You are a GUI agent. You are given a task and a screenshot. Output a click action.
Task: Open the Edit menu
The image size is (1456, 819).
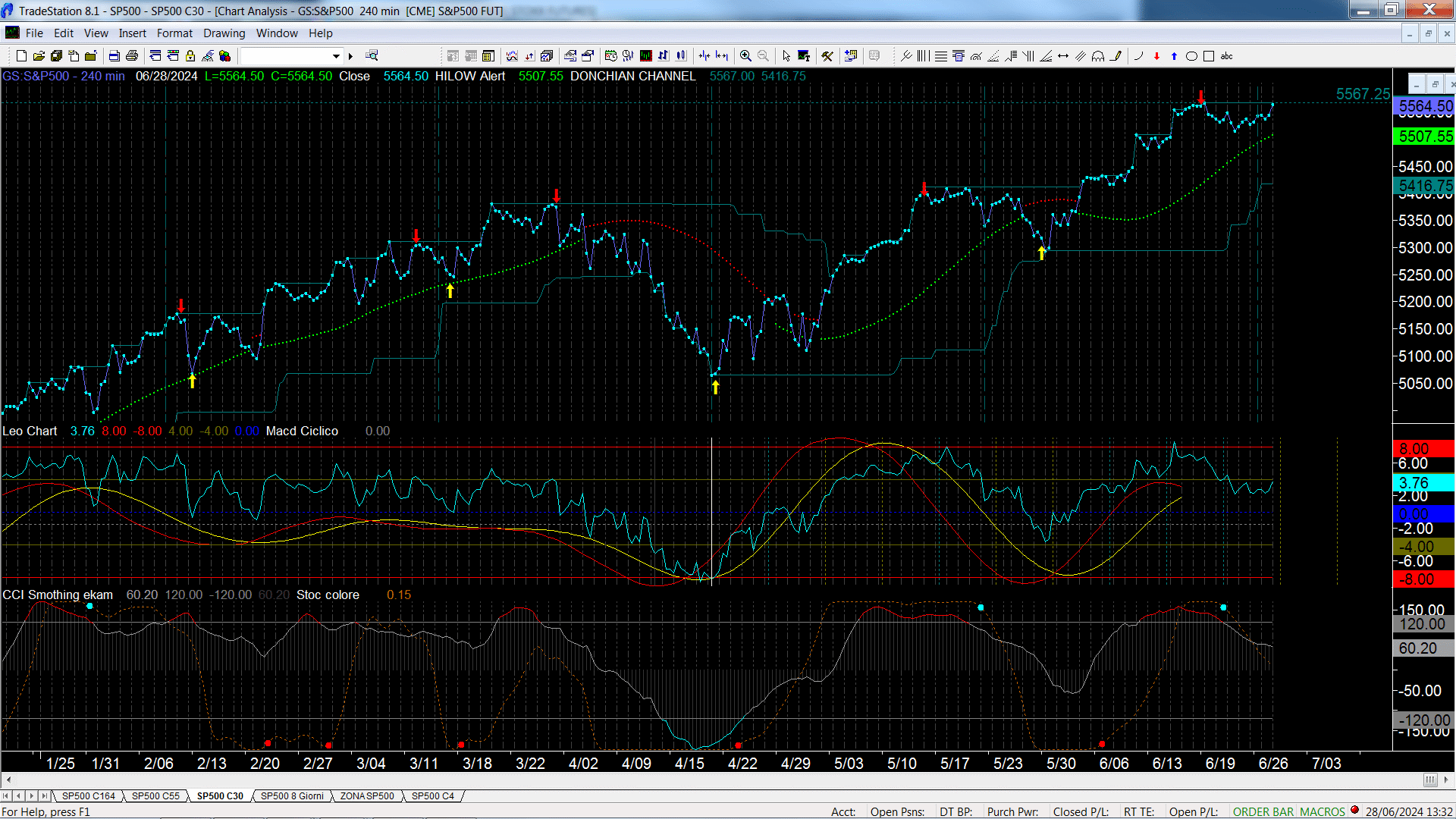click(64, 33)
